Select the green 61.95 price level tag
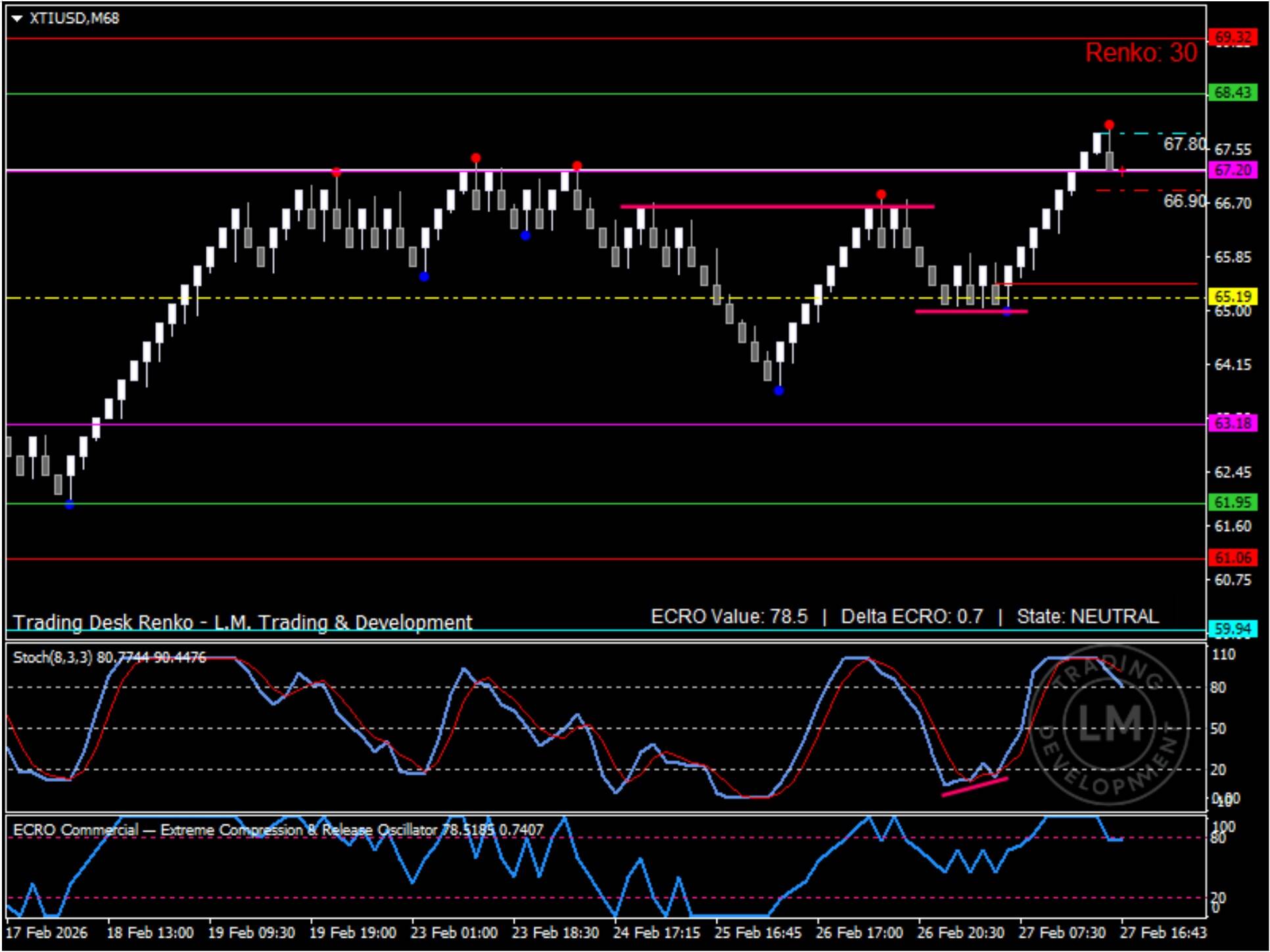1270x952 pixels. click(x=1233, y=503)
